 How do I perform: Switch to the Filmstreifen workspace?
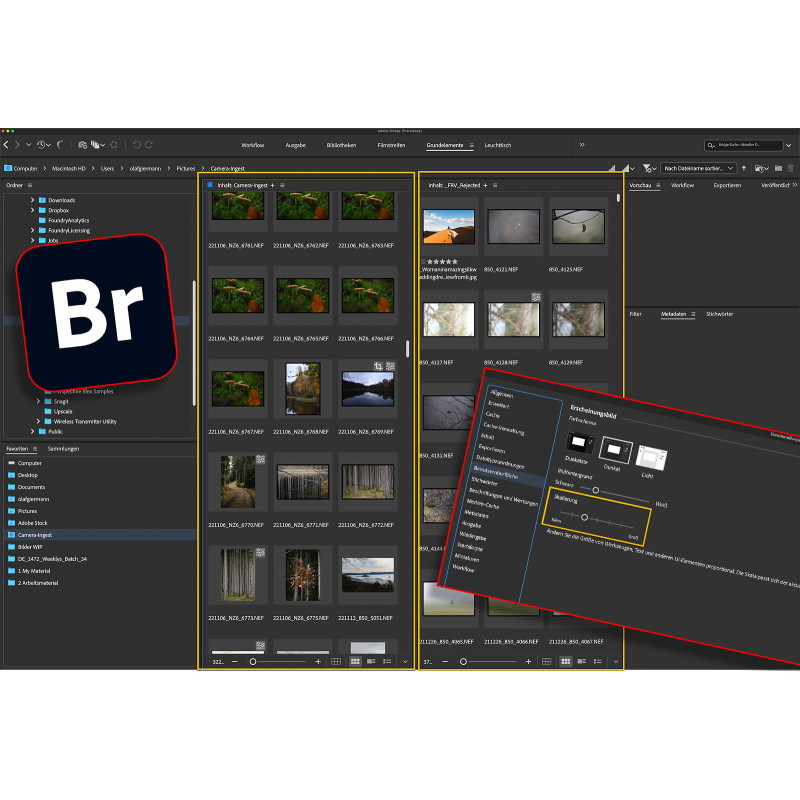pyautogui.click(x=392, y=145)
